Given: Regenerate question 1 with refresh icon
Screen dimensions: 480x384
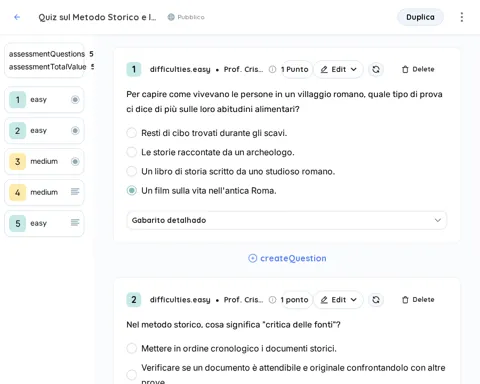Looking at the screenshot, I should pyautogui.click(x=376, y=69).
